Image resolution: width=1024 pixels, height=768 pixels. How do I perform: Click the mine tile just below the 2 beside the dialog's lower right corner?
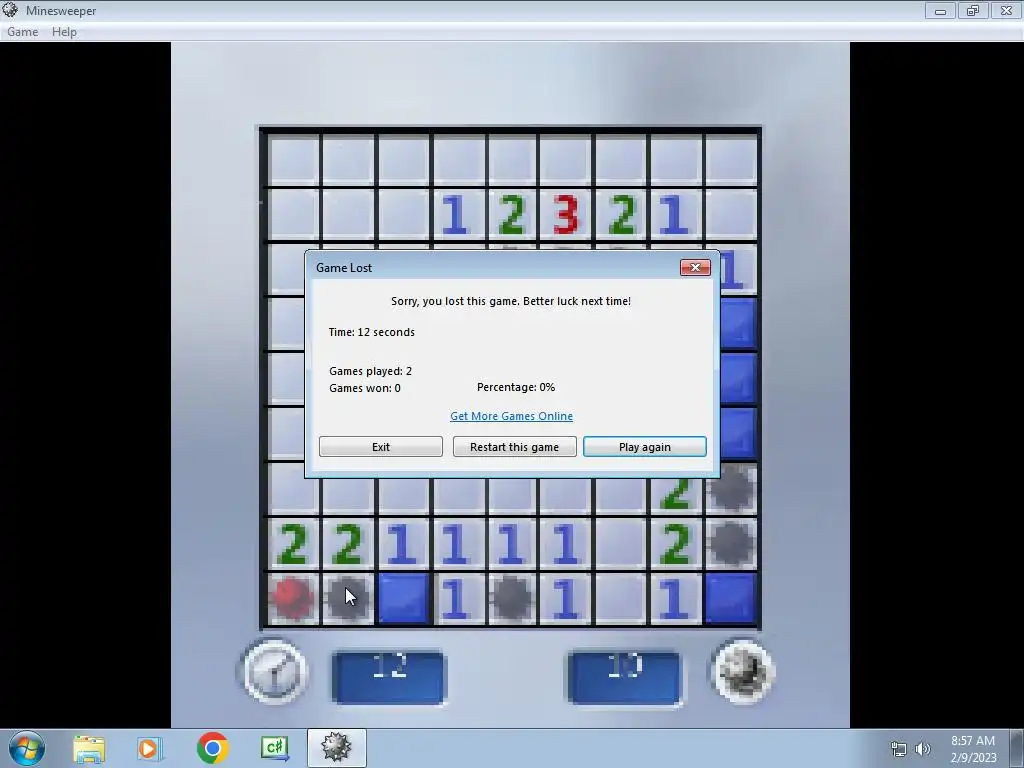click(x=731, y=490)
